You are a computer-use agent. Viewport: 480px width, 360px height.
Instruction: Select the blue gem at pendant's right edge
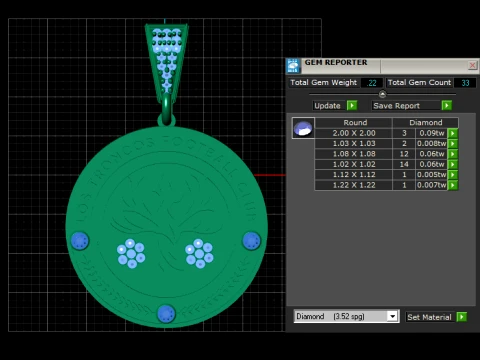tap(251, 241)
